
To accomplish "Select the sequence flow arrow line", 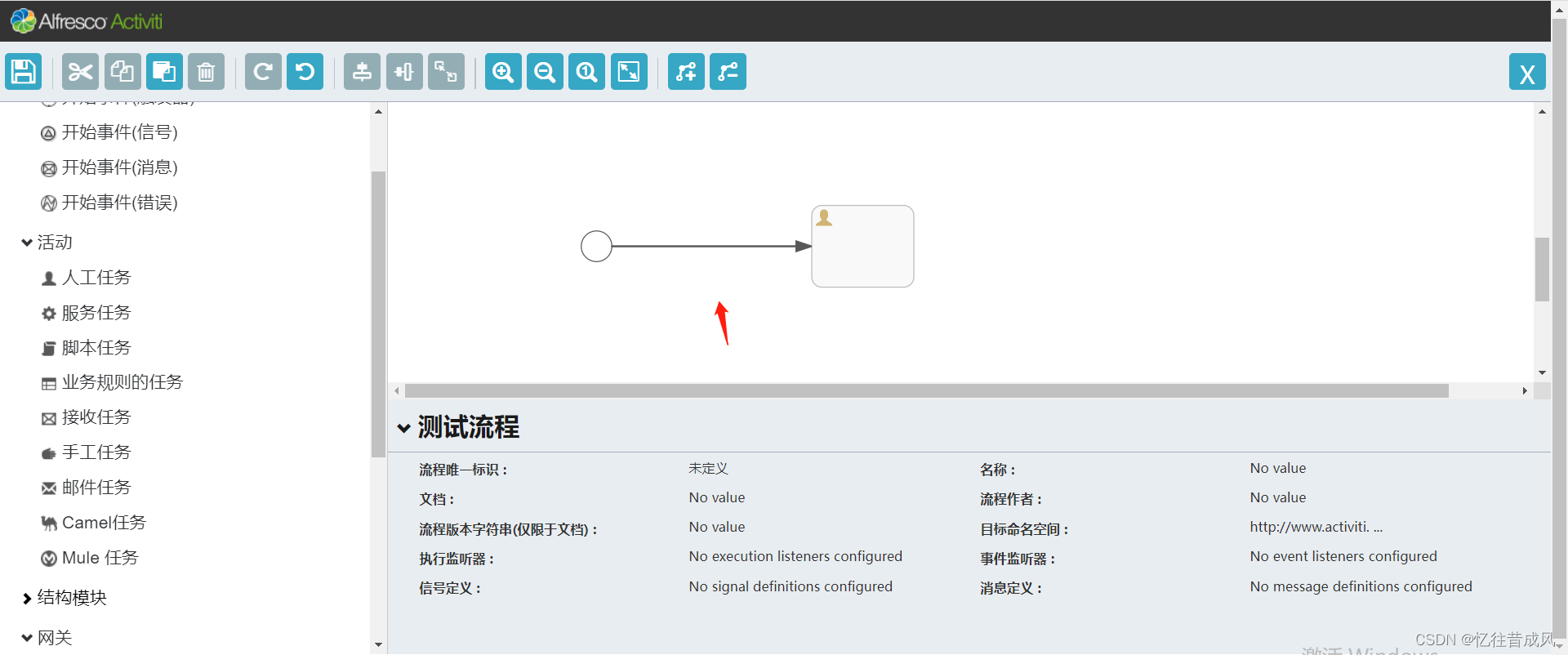I will (710, 246).
